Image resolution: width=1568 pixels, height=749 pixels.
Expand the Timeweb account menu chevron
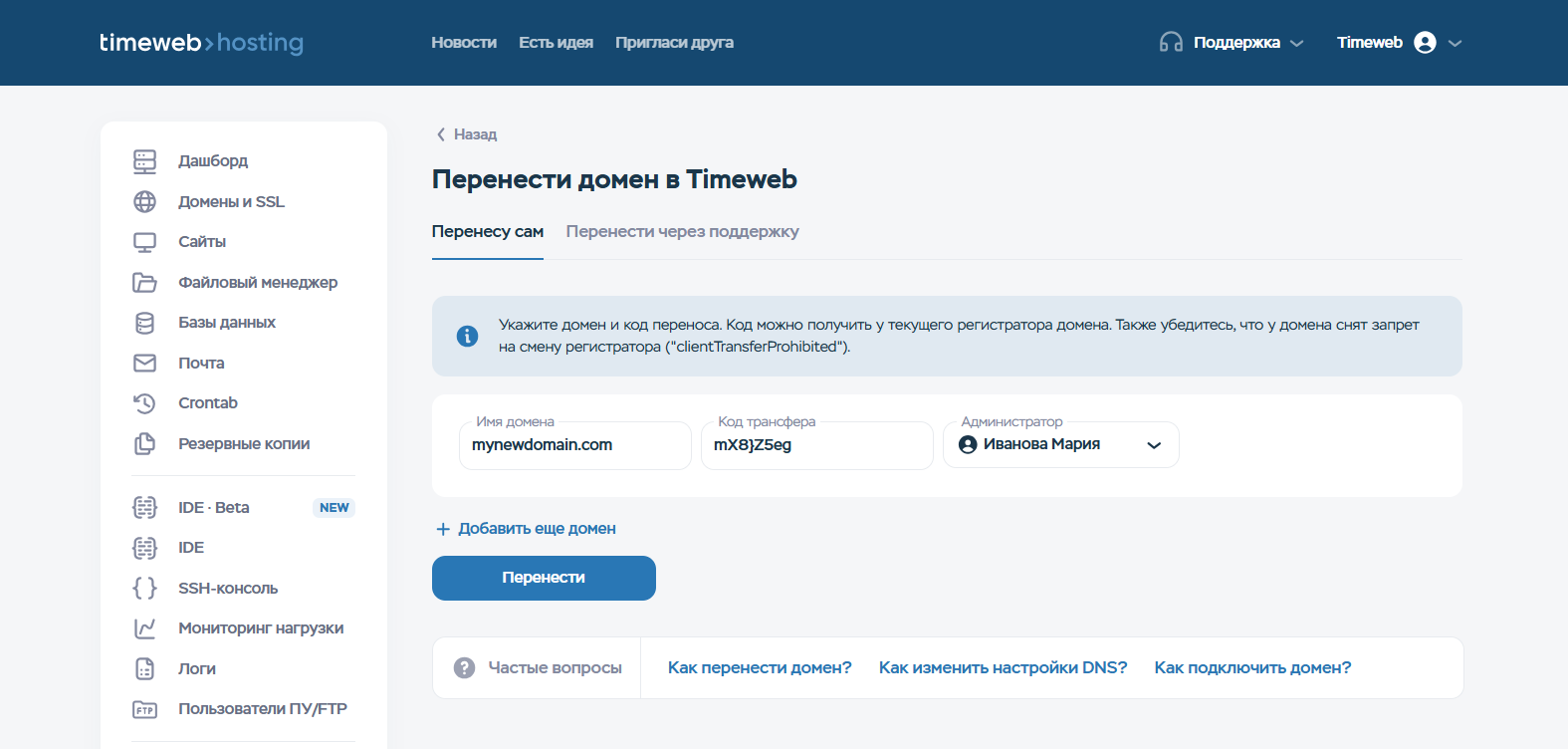[x=1455, y=44]
